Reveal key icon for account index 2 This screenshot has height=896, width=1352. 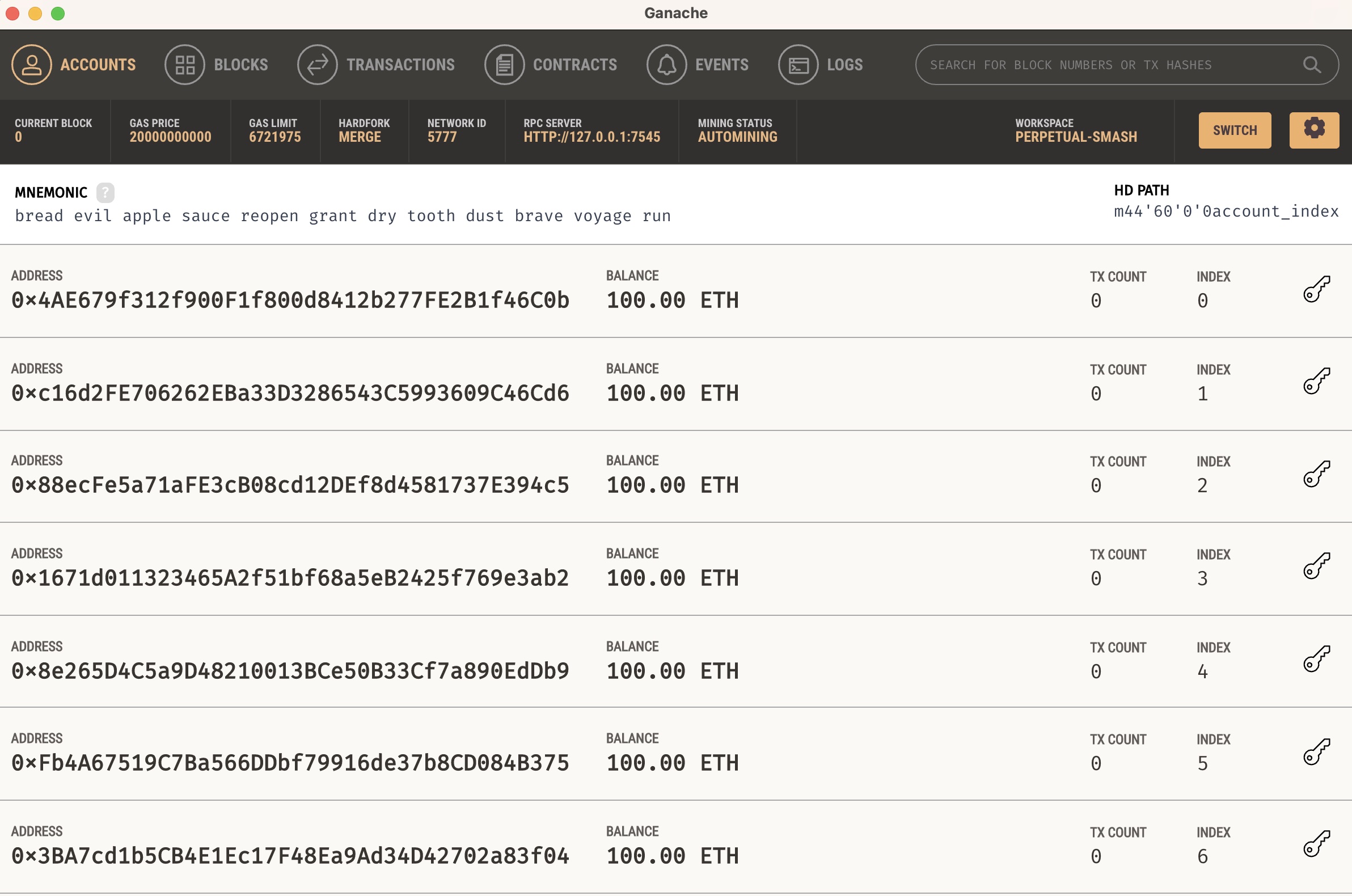point(1317,474)
